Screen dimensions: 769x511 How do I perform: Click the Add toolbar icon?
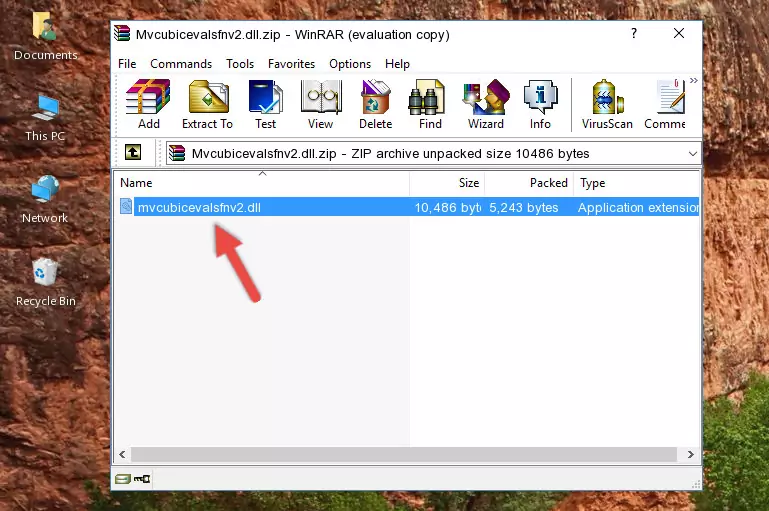click(x=148, y=104)
